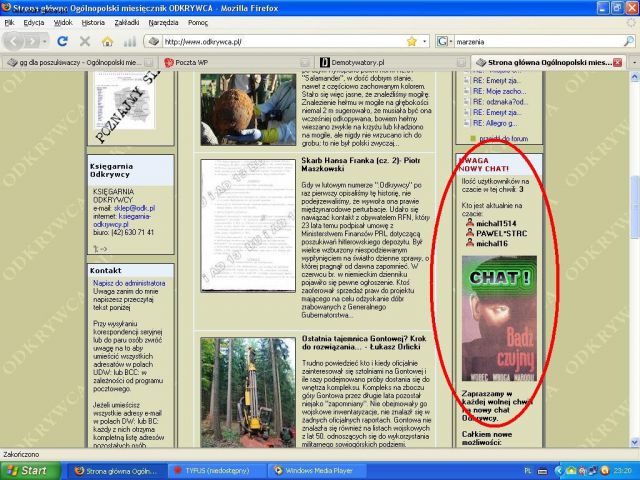The height and width of the screenshot is (480, 640).
Task: Go to the Home page icon
Action: pos(107,41)
